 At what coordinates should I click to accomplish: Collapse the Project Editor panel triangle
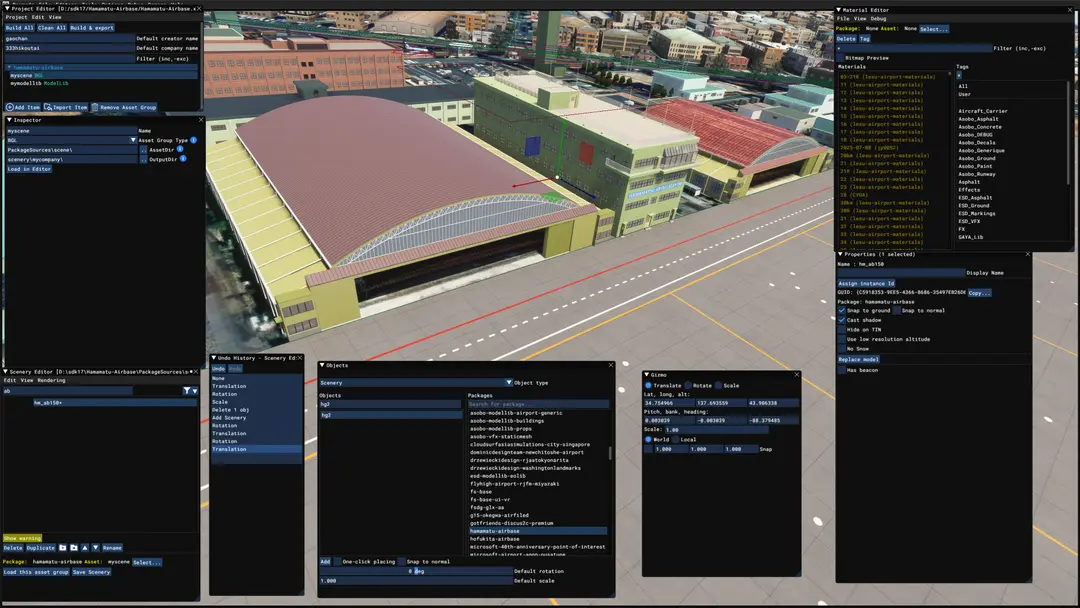point(8,8)
